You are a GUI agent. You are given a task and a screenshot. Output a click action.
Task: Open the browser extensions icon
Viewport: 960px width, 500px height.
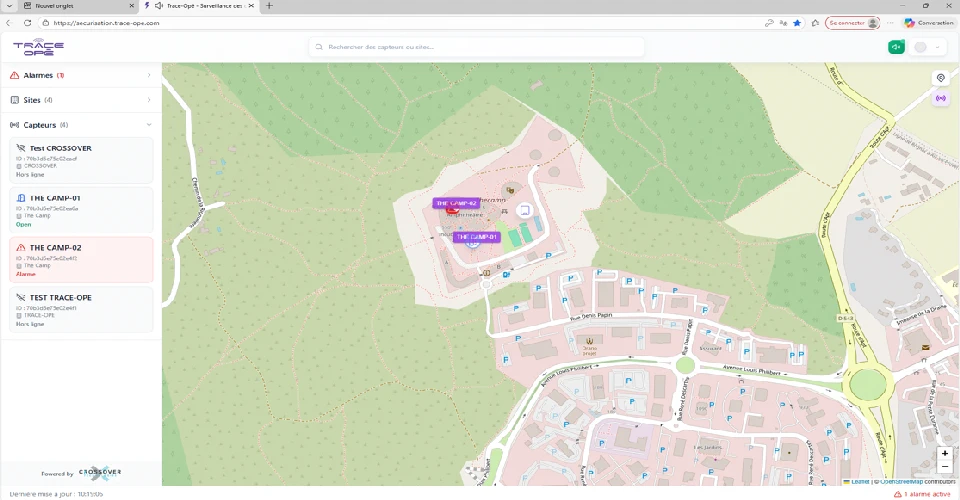tap(815, 23)
